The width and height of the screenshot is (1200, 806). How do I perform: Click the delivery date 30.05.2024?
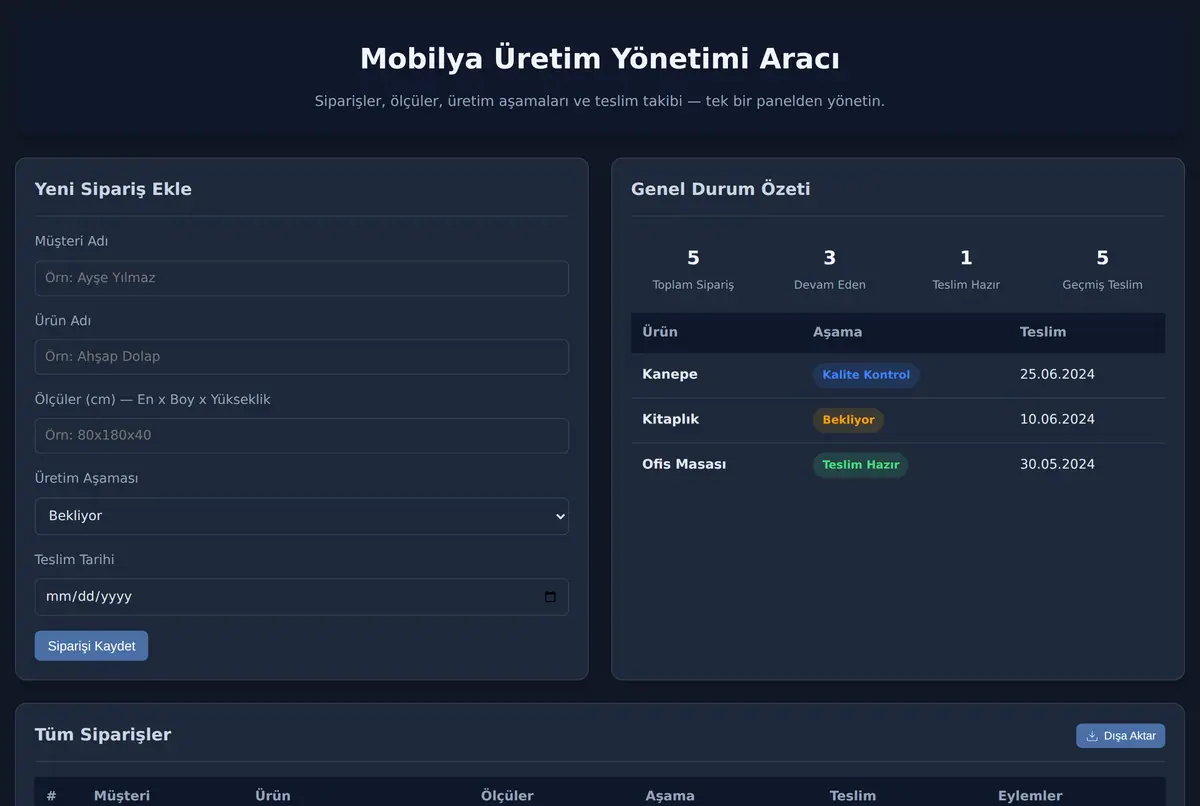coord(1057,464)
